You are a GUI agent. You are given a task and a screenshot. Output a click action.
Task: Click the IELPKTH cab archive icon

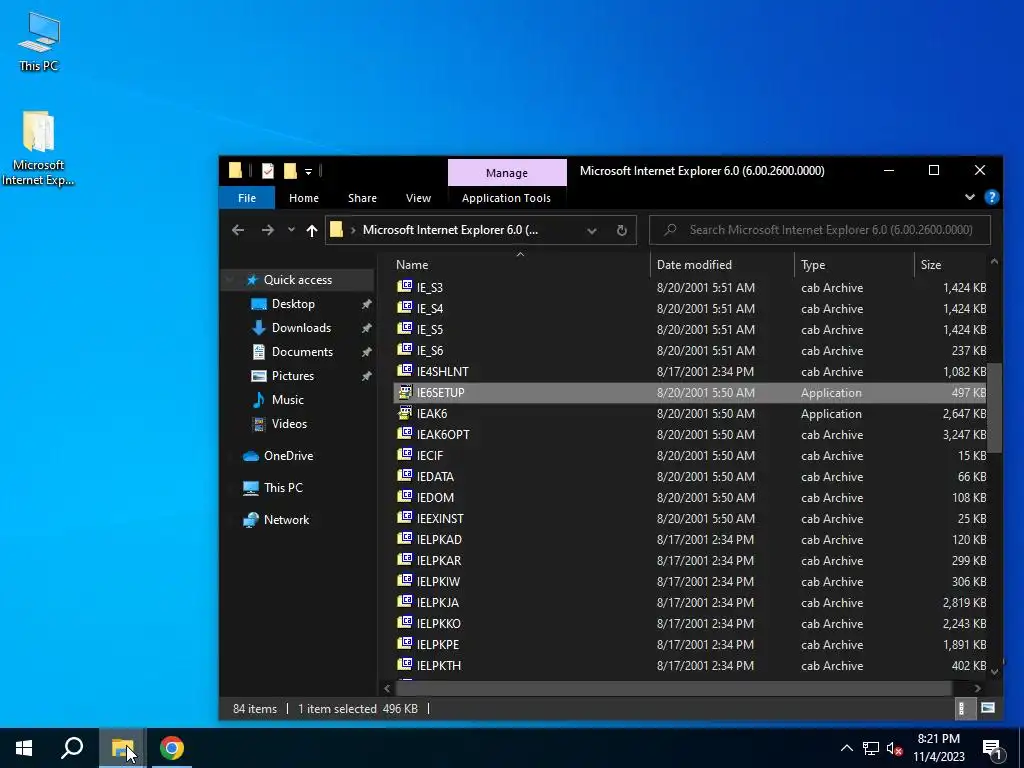406,665
